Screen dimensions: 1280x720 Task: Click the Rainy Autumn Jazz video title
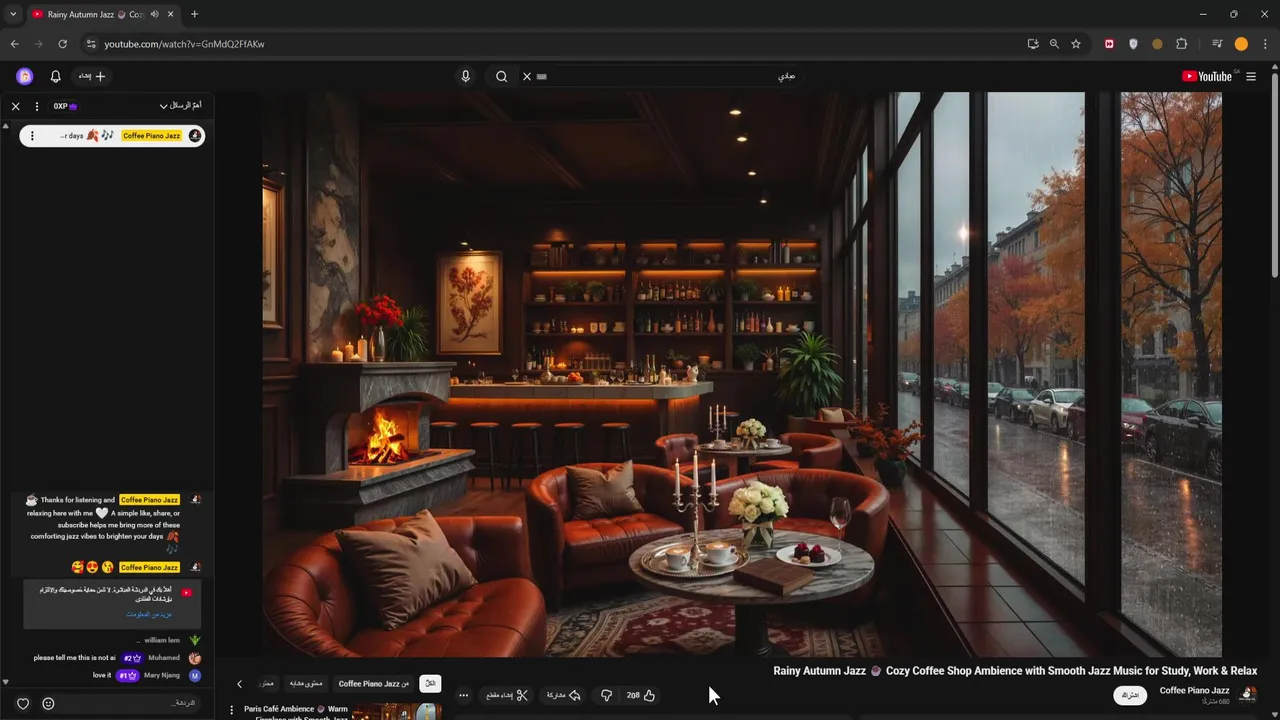coord(1015,671)
